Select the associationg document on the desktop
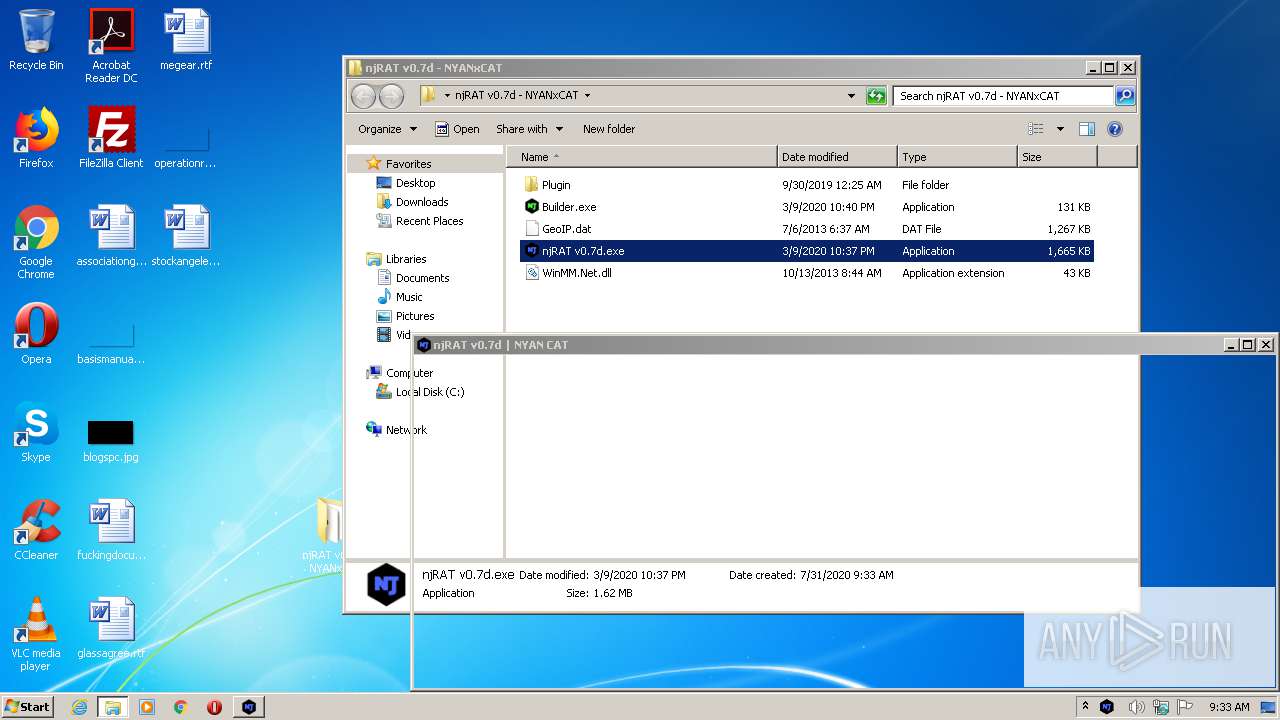1280x720 pixels. (111, 236)
